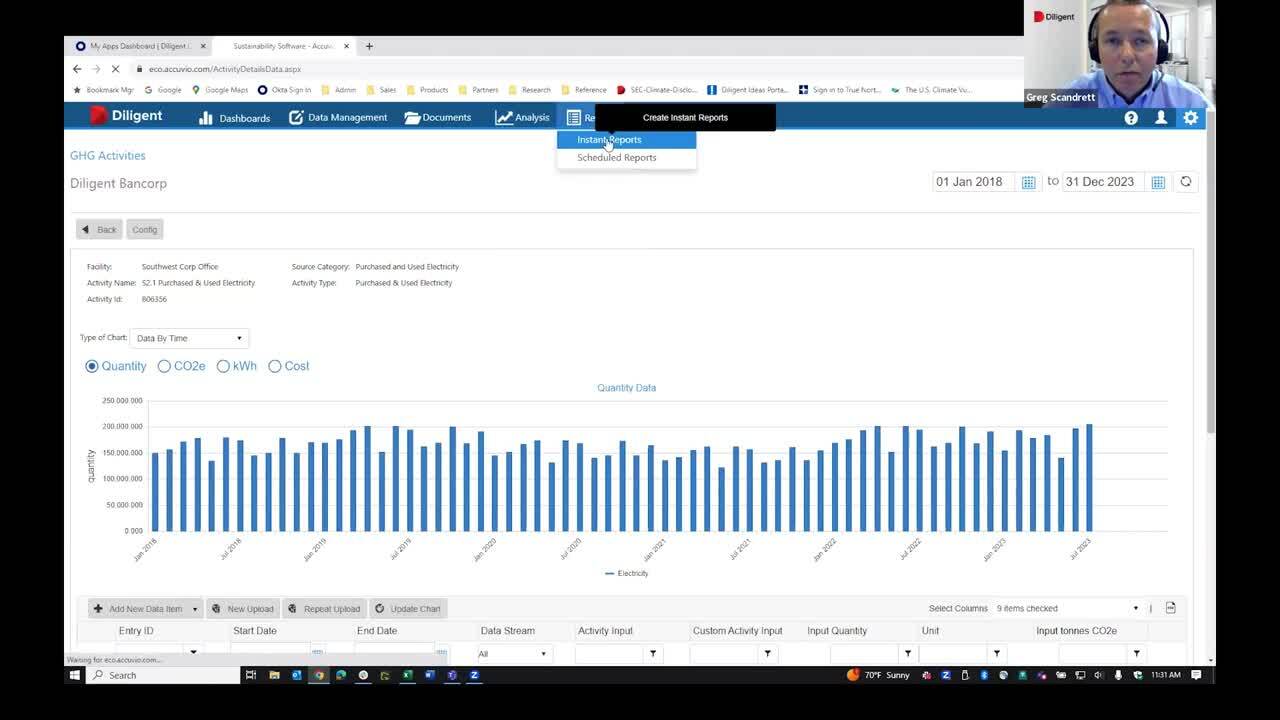Click the Diligent logo

tap(126, 116)
